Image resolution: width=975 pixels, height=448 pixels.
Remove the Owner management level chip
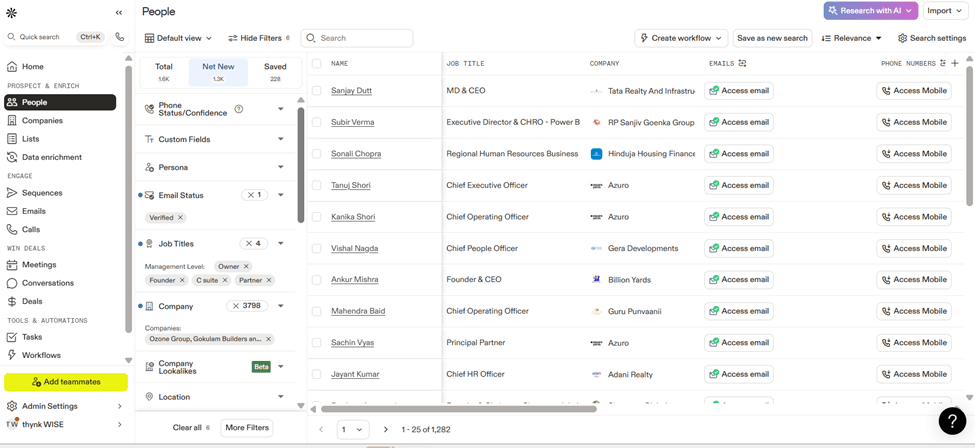point(246,266)
